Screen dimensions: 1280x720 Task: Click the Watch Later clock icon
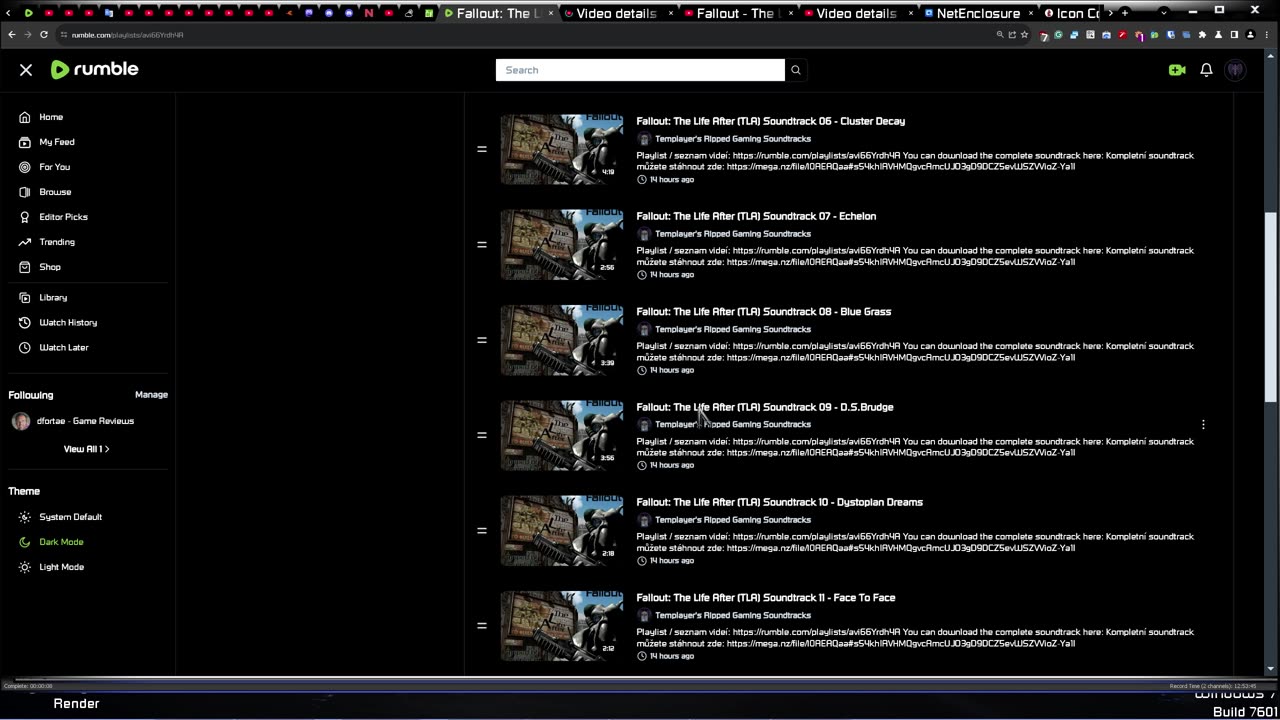coord(25,348)
